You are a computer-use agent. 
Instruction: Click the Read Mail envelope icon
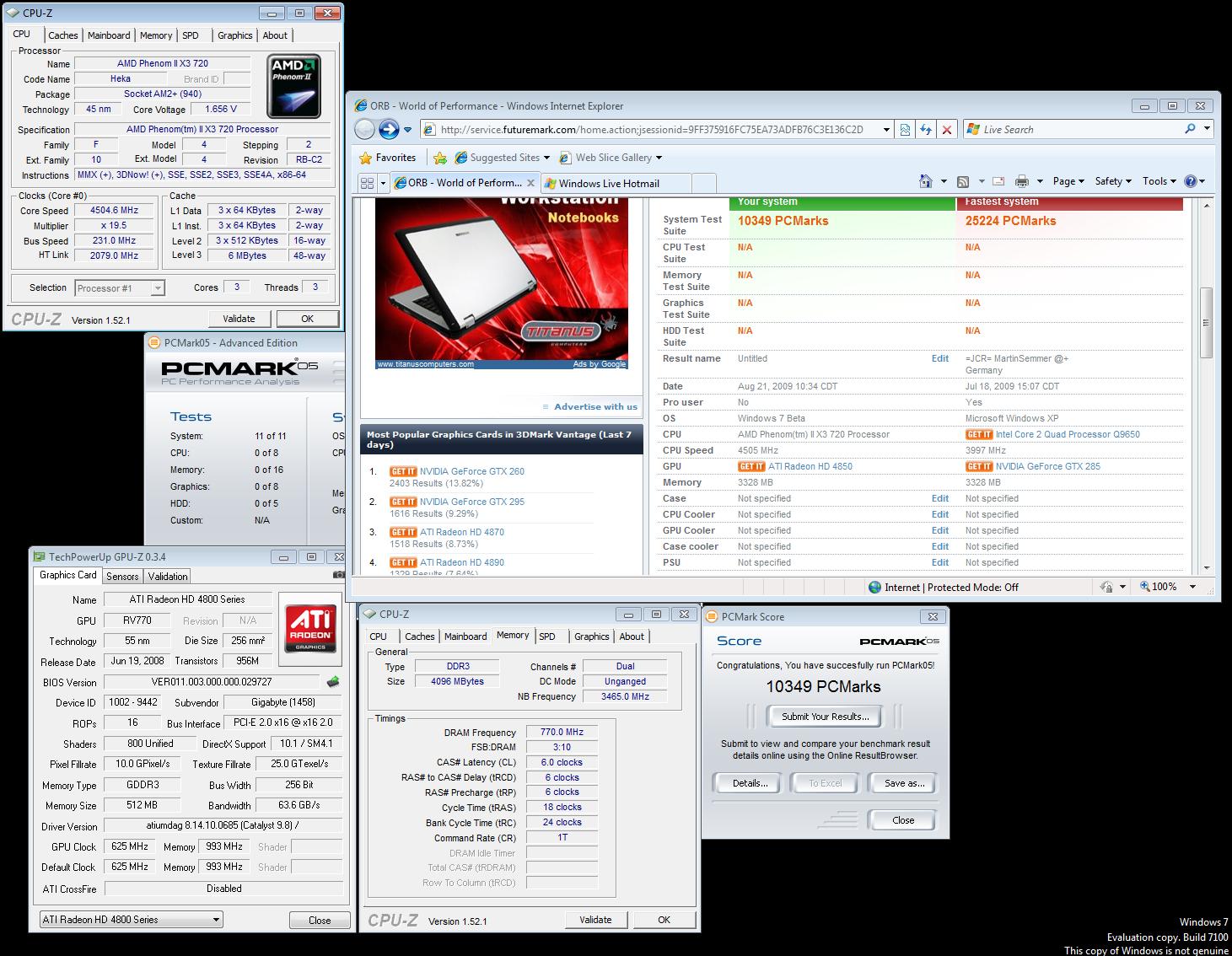998,181
